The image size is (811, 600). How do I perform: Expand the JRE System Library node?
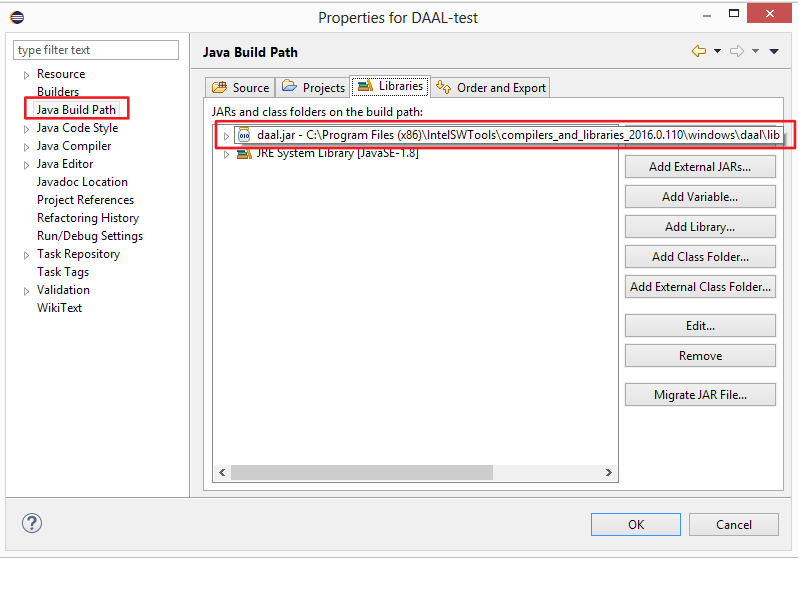coord(226,154)
